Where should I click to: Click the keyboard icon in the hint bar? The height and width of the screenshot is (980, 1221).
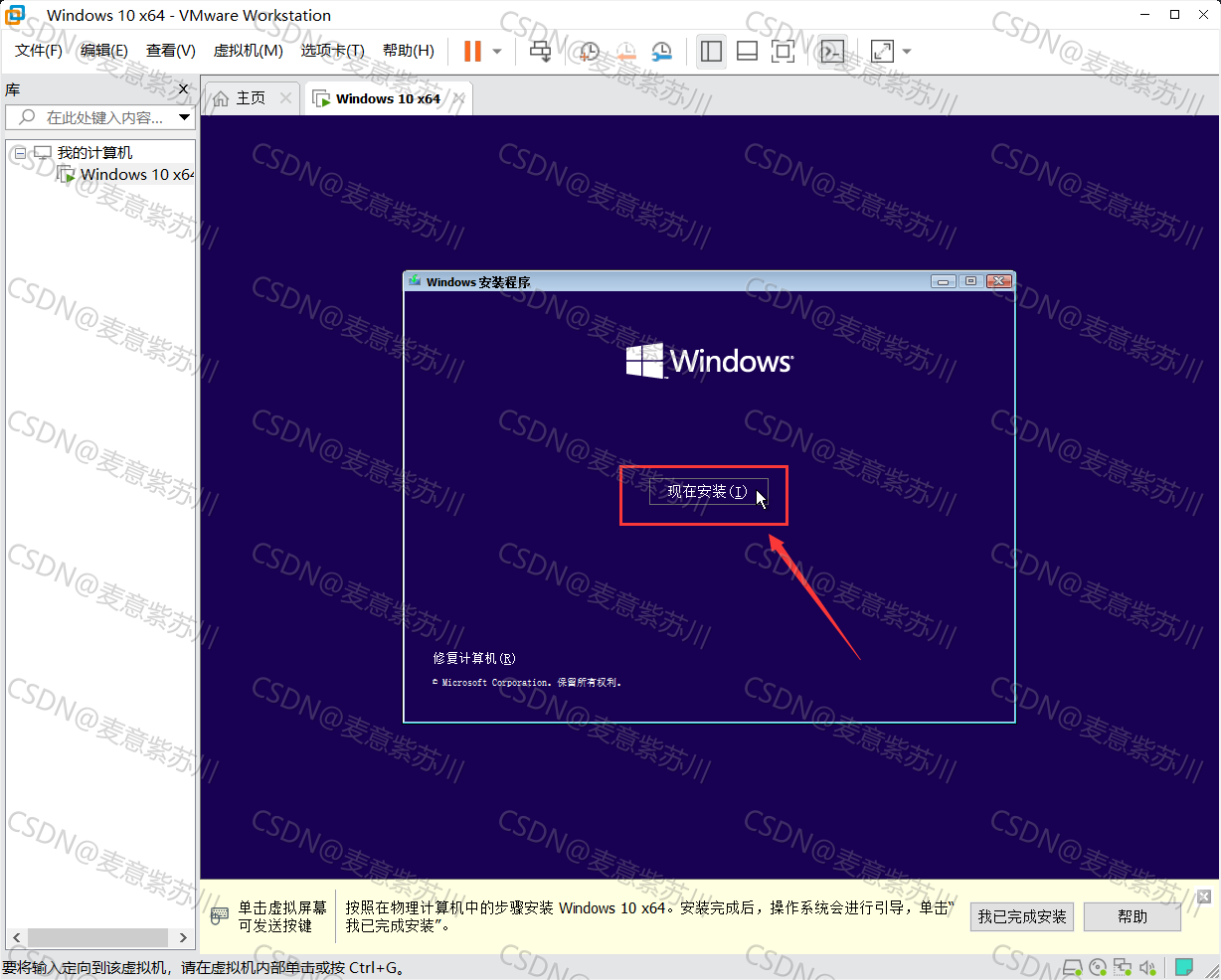[220, 915]
